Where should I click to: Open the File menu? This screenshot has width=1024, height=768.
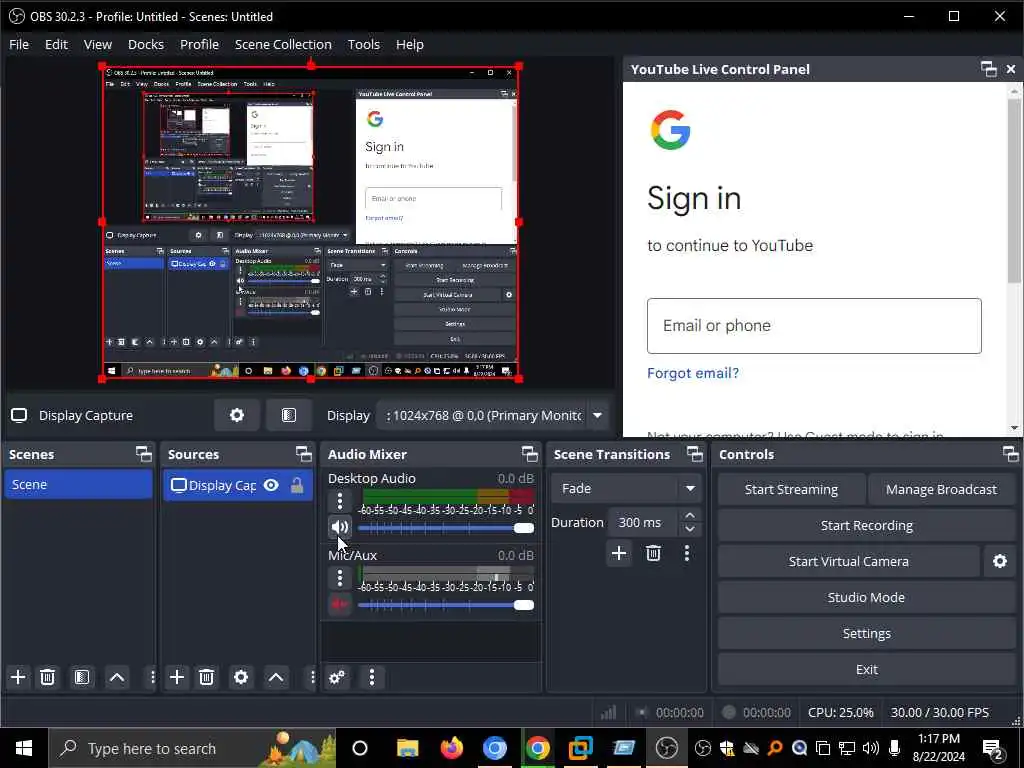pos(19,44)
